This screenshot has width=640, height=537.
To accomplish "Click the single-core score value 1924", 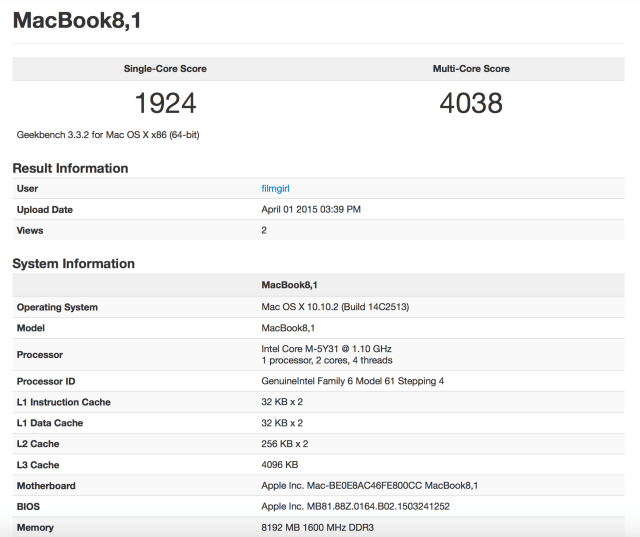I will (x=165, y=103).
